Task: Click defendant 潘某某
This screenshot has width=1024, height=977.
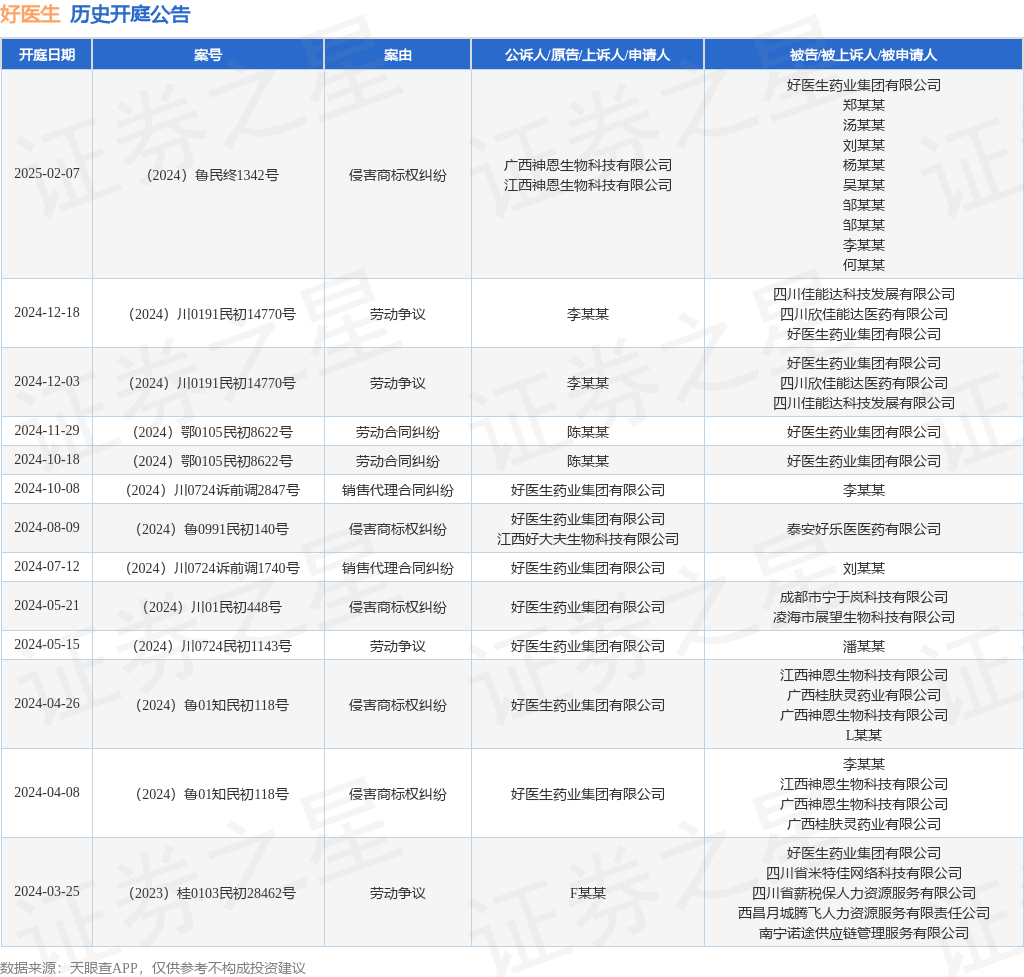Action: (863, 647)
